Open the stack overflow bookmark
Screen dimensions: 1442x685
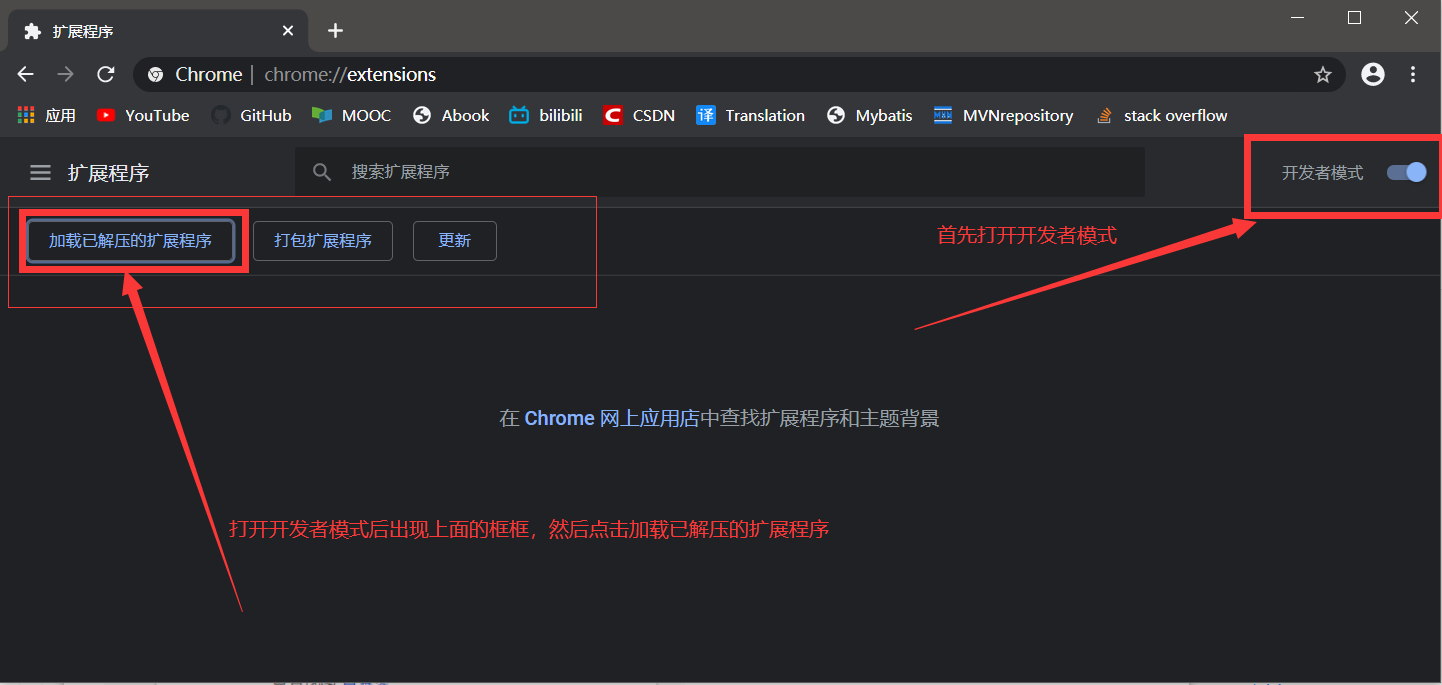pyautogui.click(x=1161, y=115)
